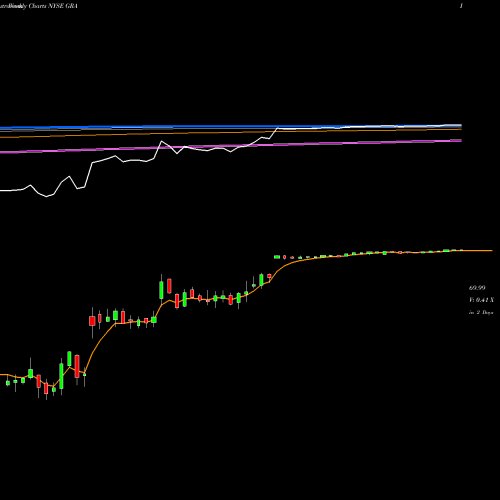The width and height of the screenshot is (500, 500).
Task: Click the 'V: 0.41 X' volume label
Action: click(481, 300)
